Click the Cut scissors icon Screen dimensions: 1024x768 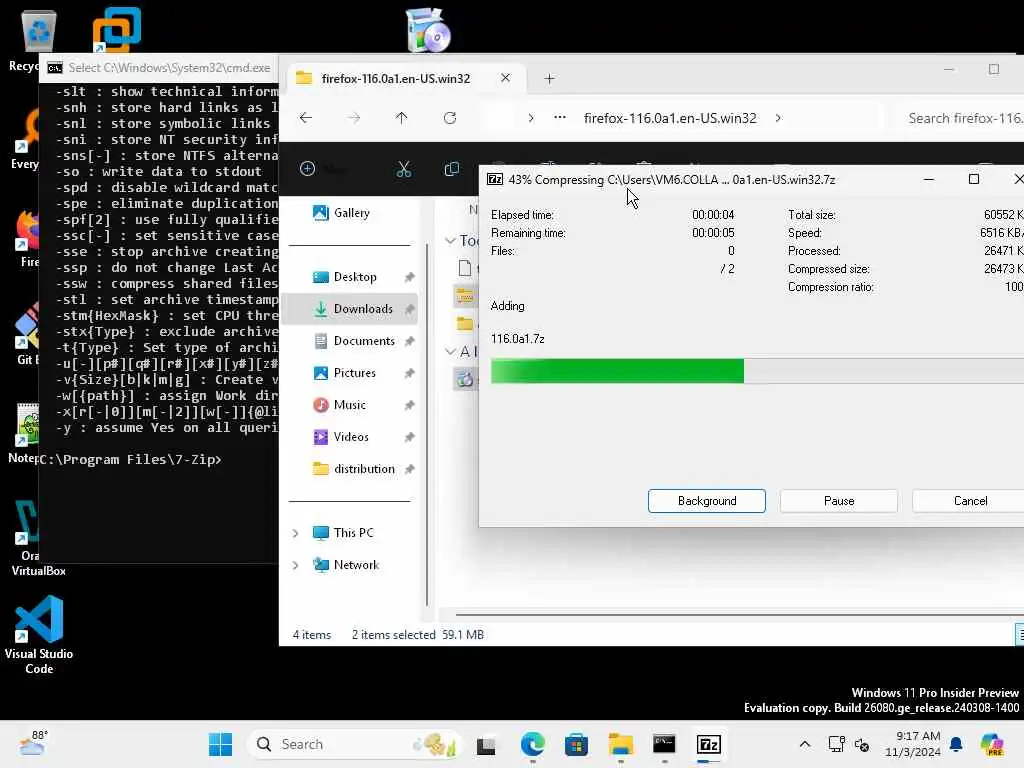tap(404, 169)
